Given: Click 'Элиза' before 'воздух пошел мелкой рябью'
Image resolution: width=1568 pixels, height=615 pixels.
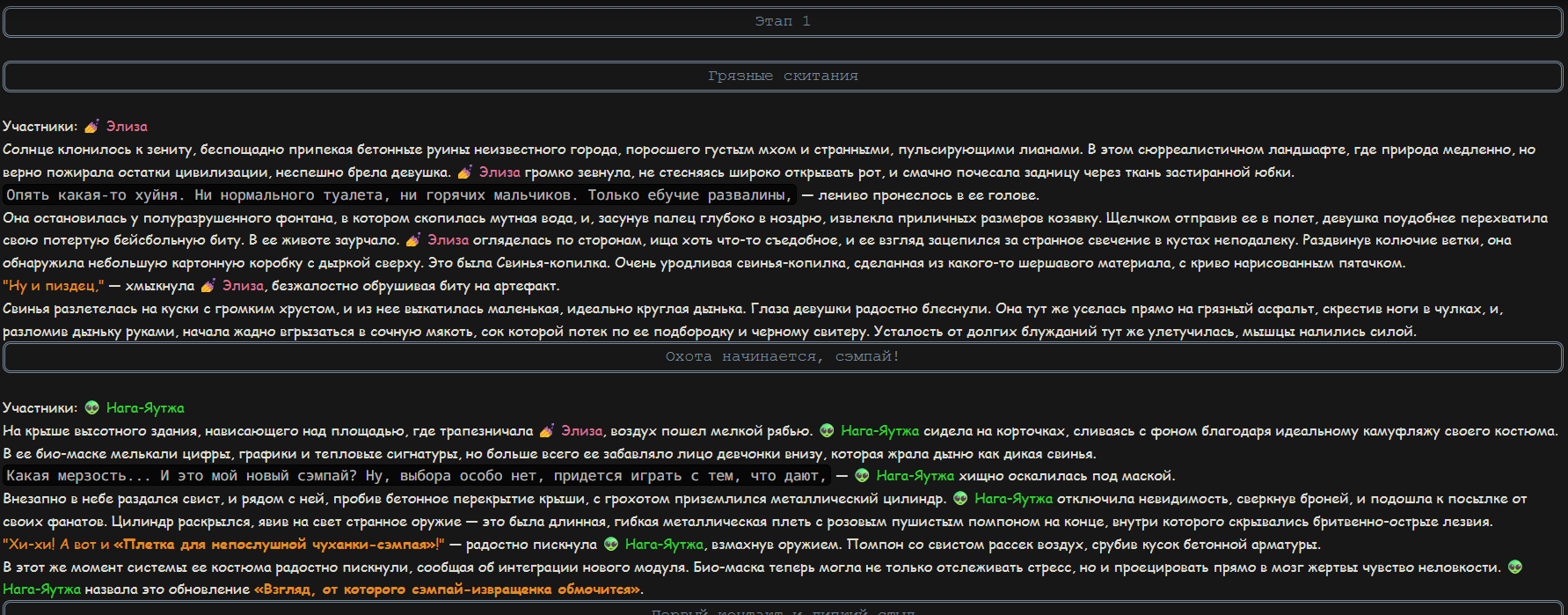Looking at the screenshot, I should point(582,431).
